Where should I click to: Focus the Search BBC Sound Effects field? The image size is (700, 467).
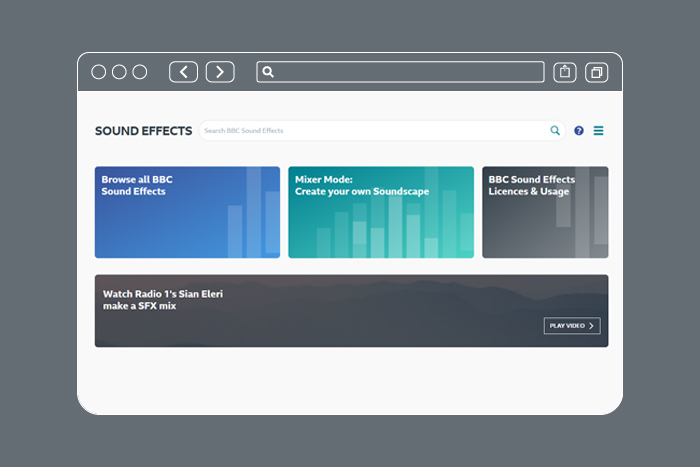pyautogui.click(x=372, y=131)
